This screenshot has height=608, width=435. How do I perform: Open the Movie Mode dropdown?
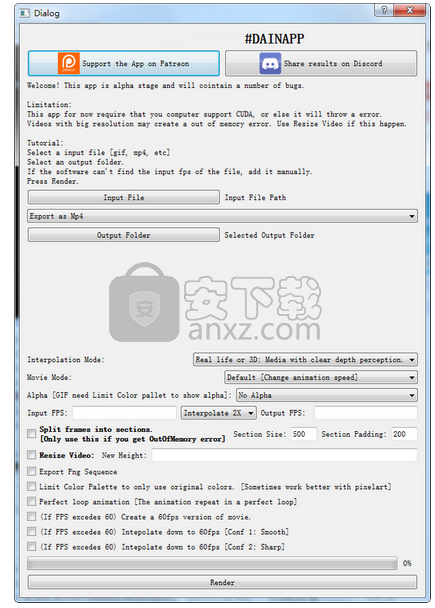(321, 377)
